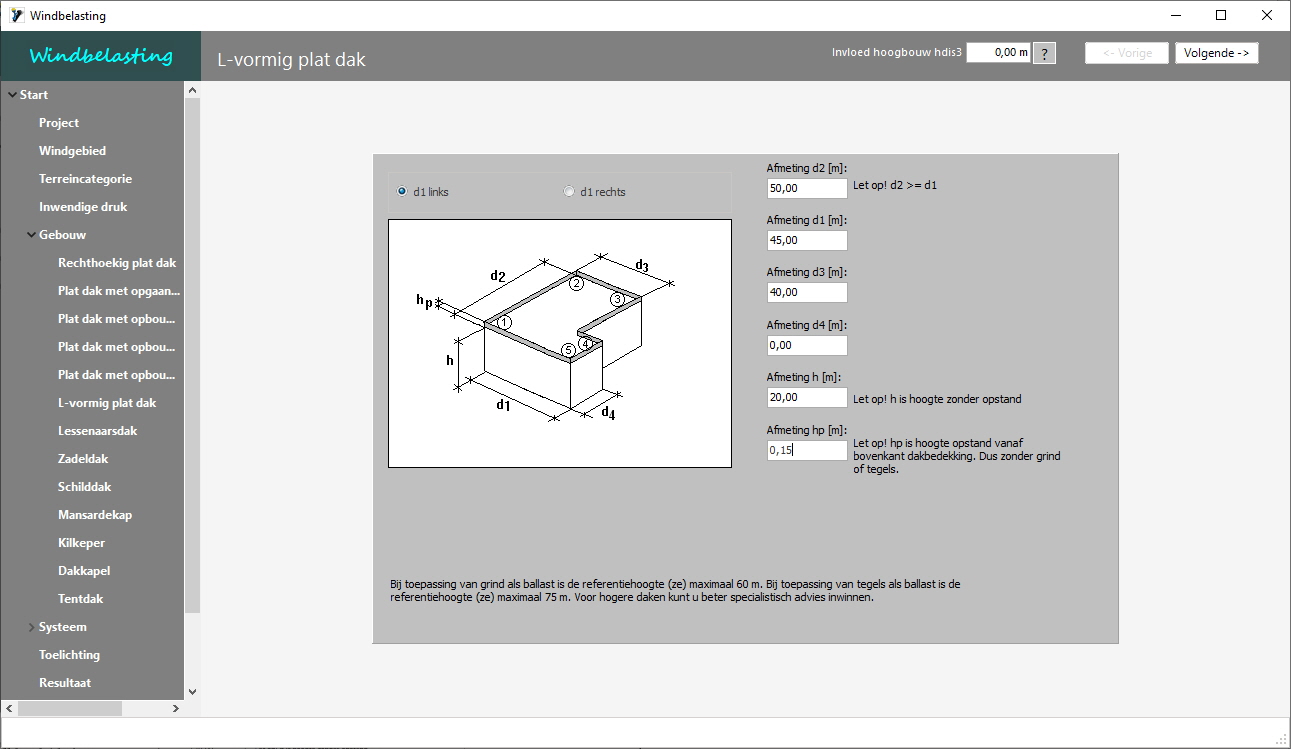The width and height of the screenshot is (1291, 749).
Task: Maximize the Windbelasting window
Action: pos(1221,15)
